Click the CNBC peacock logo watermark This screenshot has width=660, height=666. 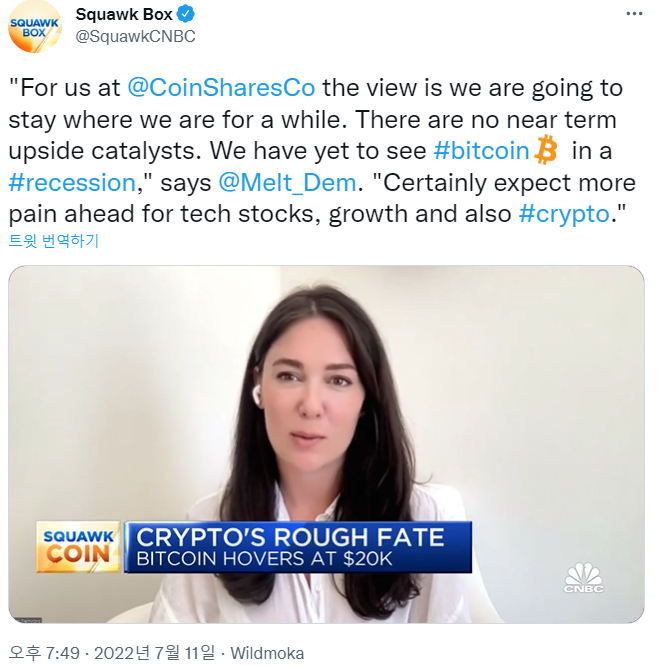pos(584,578)
